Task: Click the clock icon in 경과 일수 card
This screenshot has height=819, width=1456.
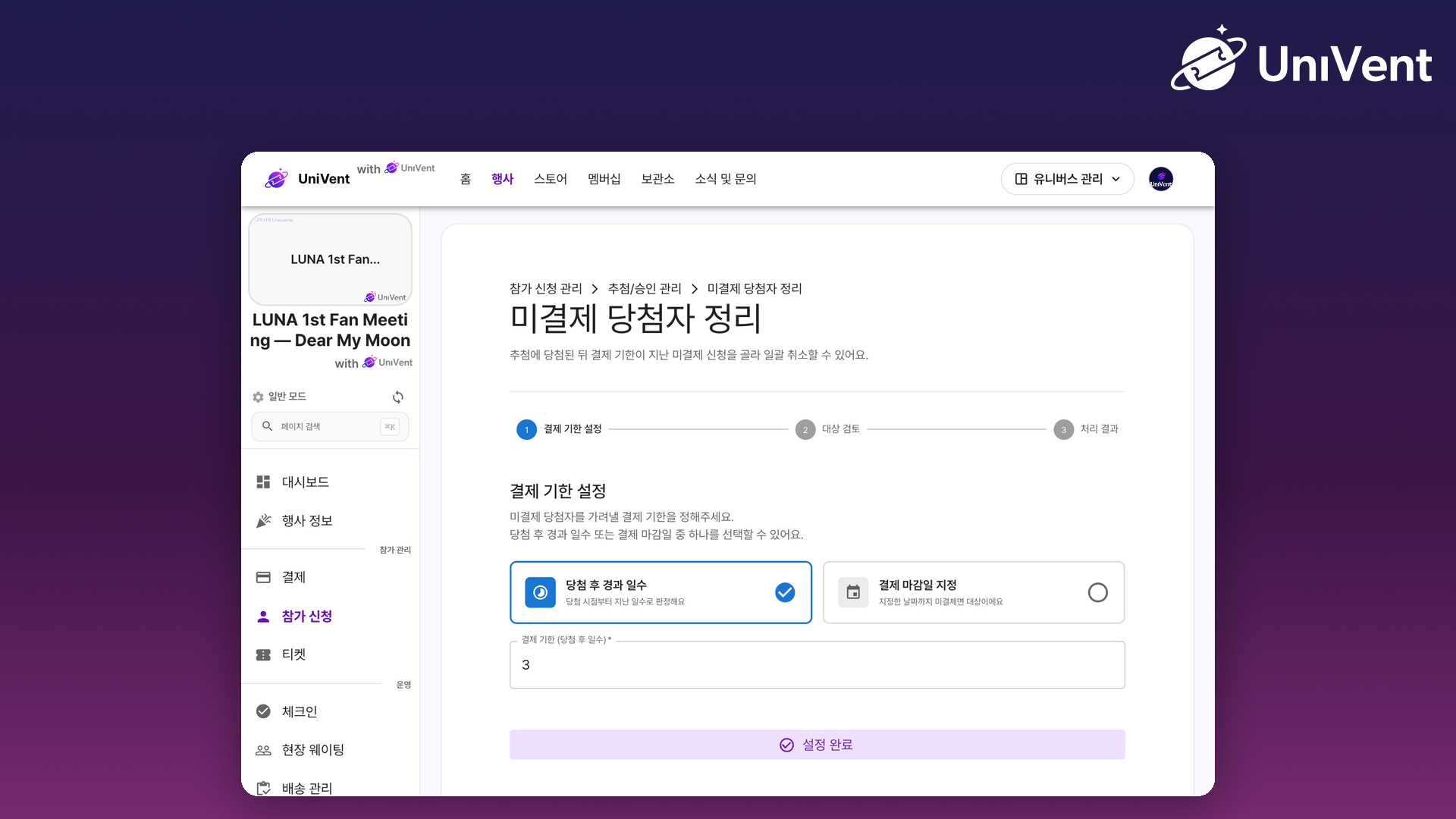Action: tap(540, 592)
